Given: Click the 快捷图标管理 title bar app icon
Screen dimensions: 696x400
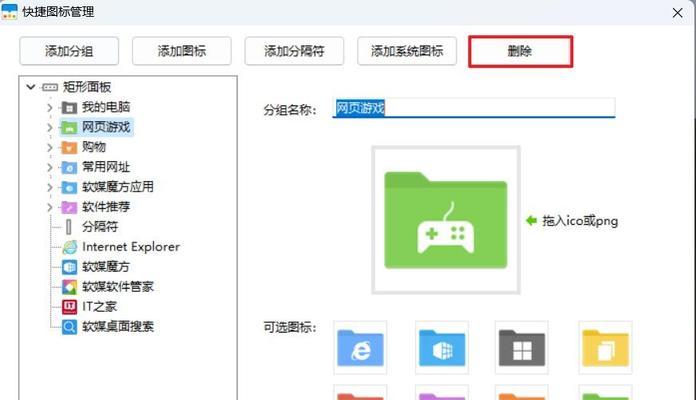Looking at the screenshot, I should point(9,12).
